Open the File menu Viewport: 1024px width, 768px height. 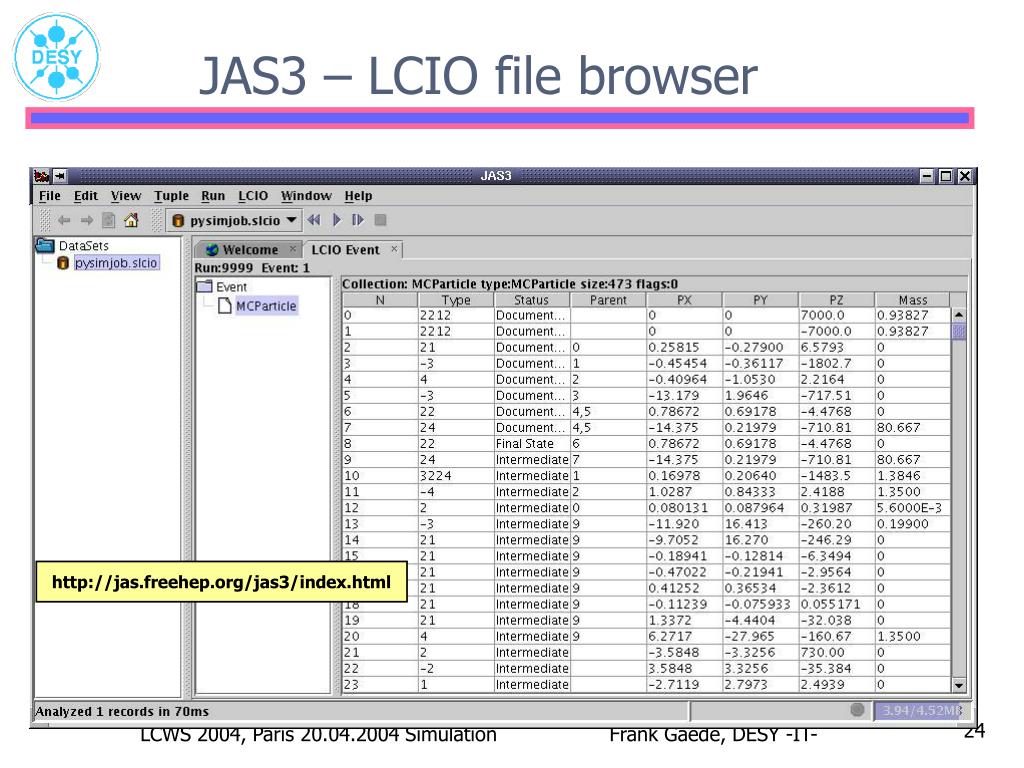coord(50,196)
